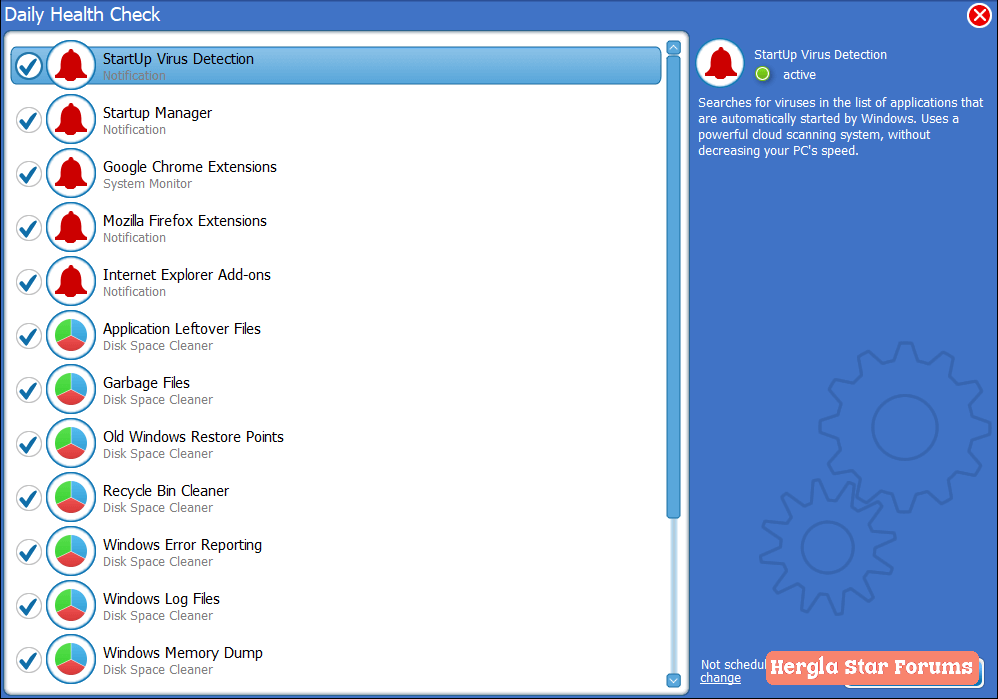Toggle the Old Windows Restore Points checkbox
Viewport: 998px width, 699px height.
tap(29, 444)
